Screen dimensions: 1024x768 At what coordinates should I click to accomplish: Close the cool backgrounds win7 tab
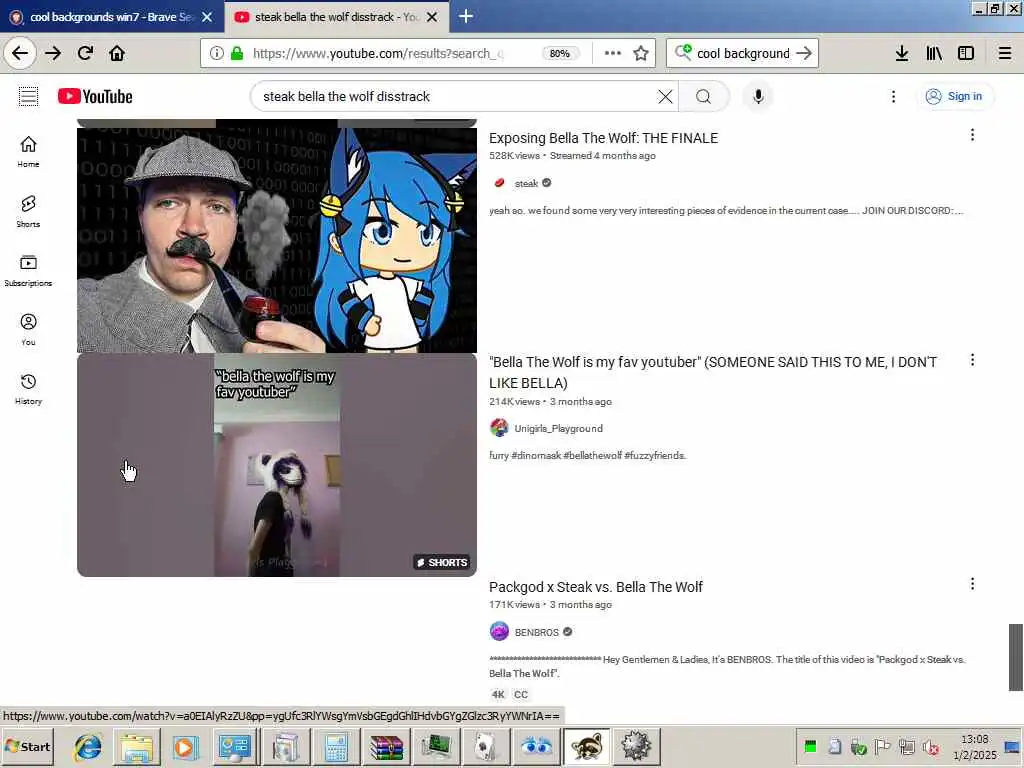coord(207,17)
